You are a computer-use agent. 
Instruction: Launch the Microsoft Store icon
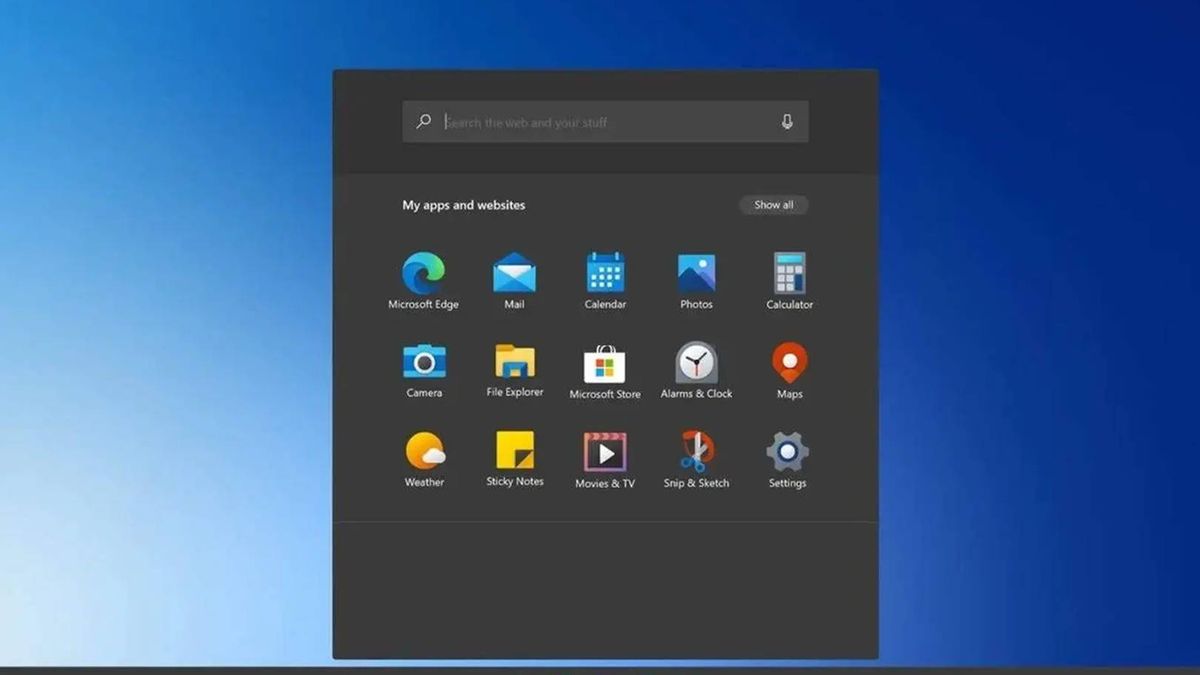(605, 363)
